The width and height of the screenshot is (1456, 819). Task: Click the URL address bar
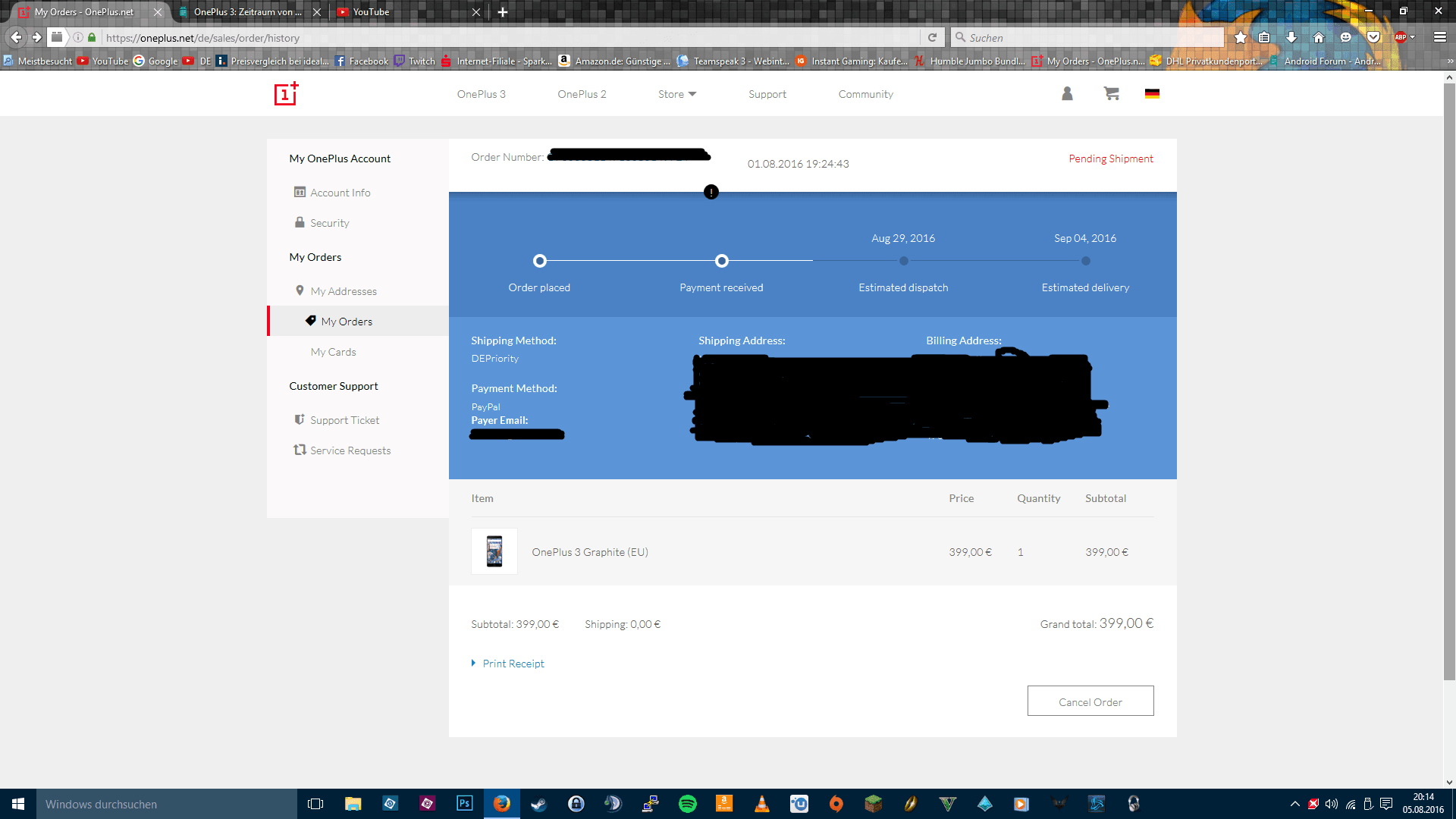pyautogui.click(x=508, y=37)
